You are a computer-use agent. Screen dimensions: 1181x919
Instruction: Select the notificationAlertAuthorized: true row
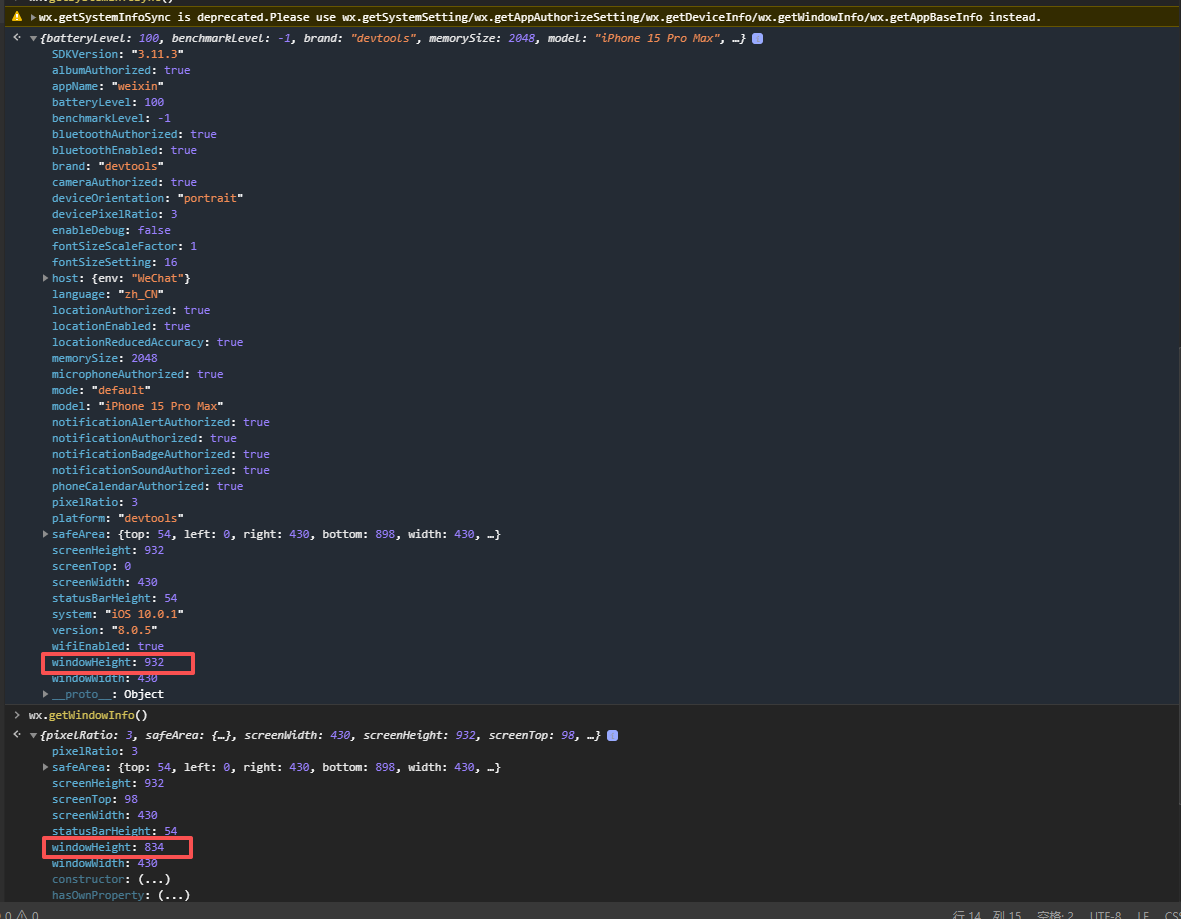pyautogui.click(x=160, y=422)
